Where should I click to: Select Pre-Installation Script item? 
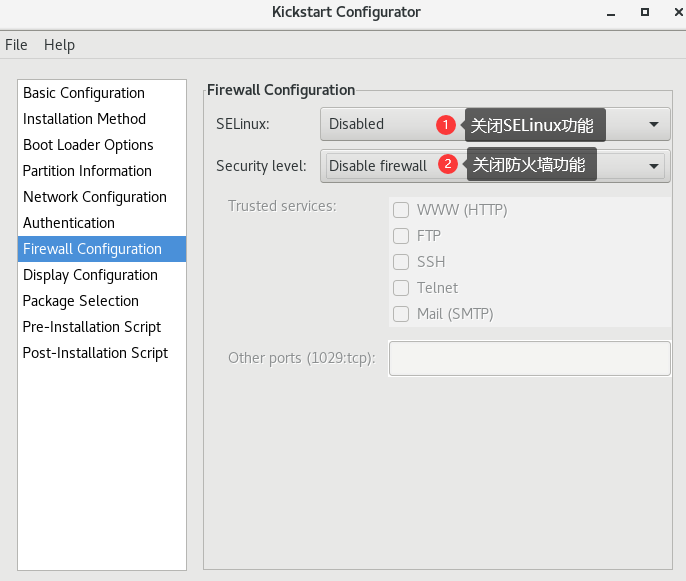pos(102,327)
